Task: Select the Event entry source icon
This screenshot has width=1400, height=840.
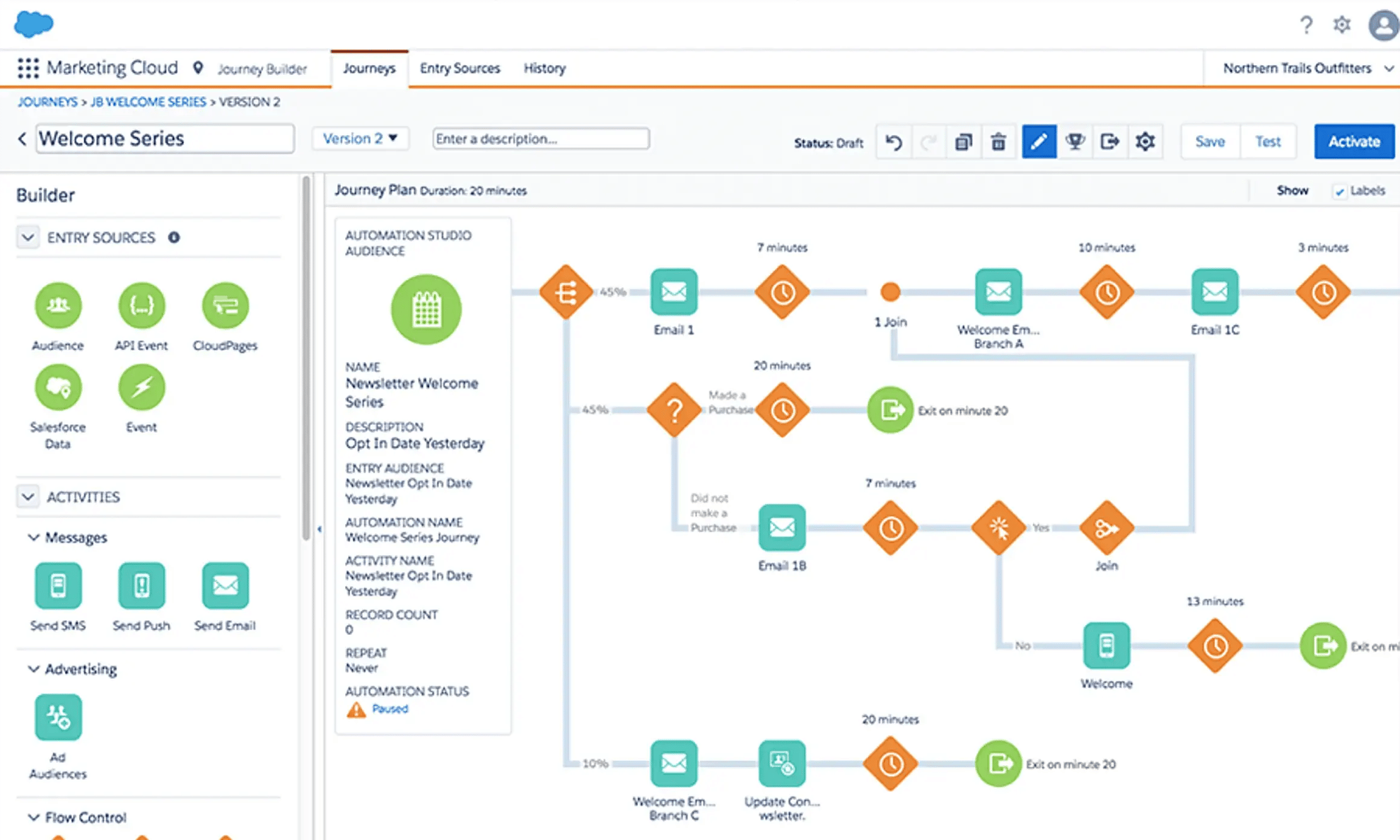Action: pos(141,387)
